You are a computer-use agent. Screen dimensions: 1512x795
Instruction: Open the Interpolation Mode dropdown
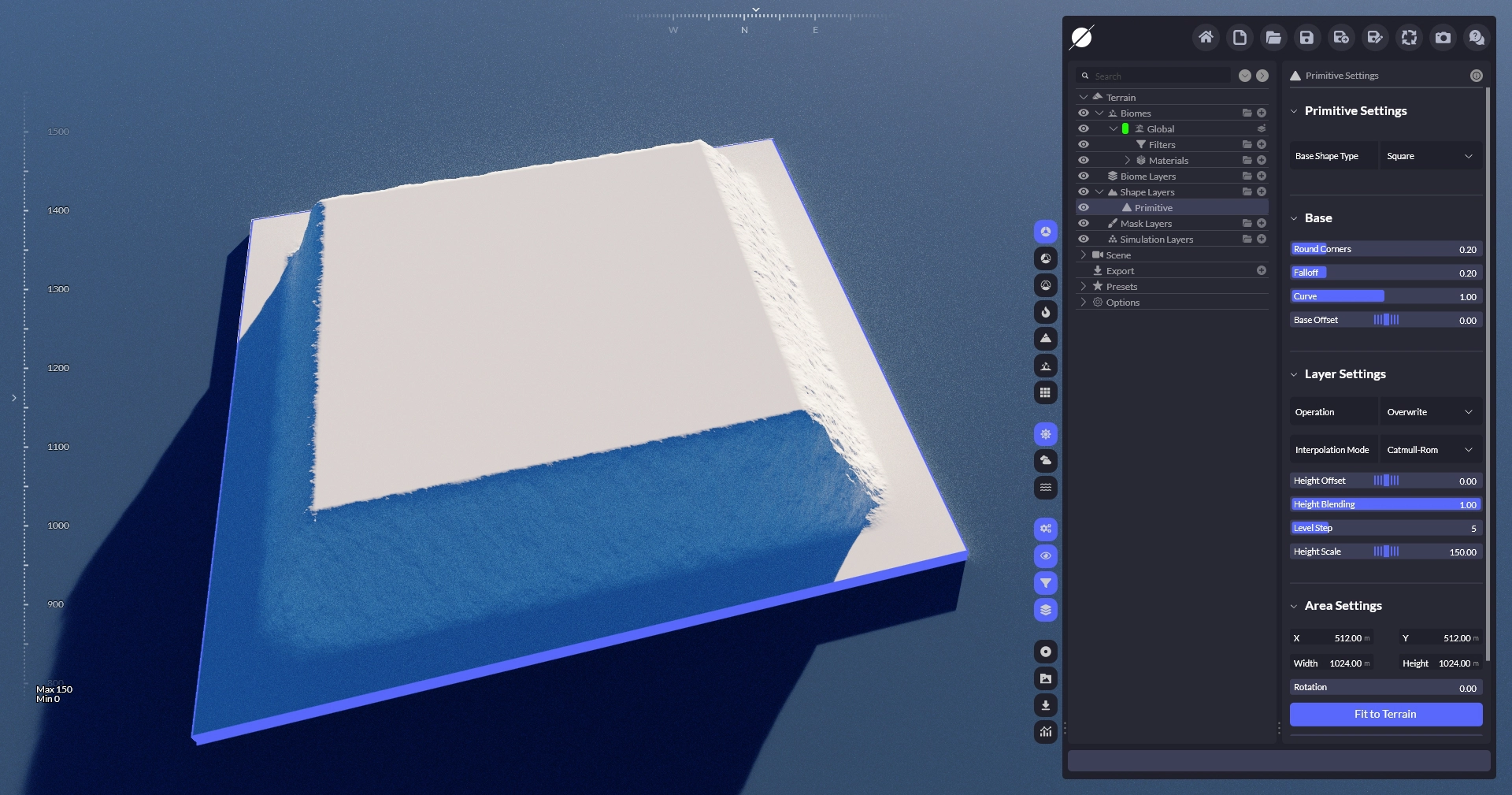coord(1430,450)
